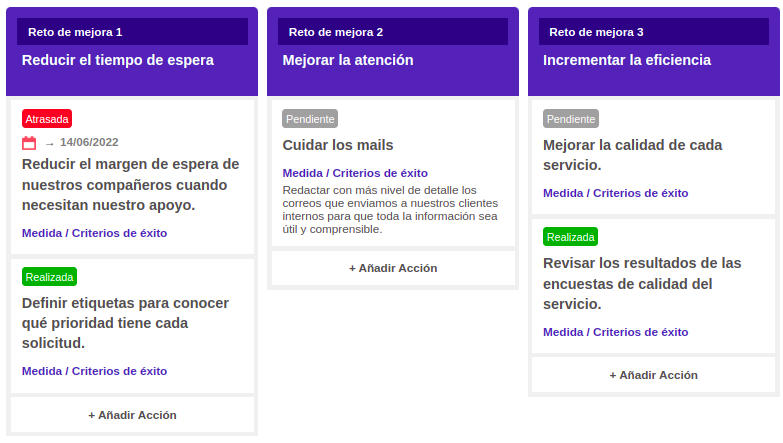Screen dimensions: 783x443
Task: Open the Incrementar la eficiencia challenge title
Action: pos(627,60)
